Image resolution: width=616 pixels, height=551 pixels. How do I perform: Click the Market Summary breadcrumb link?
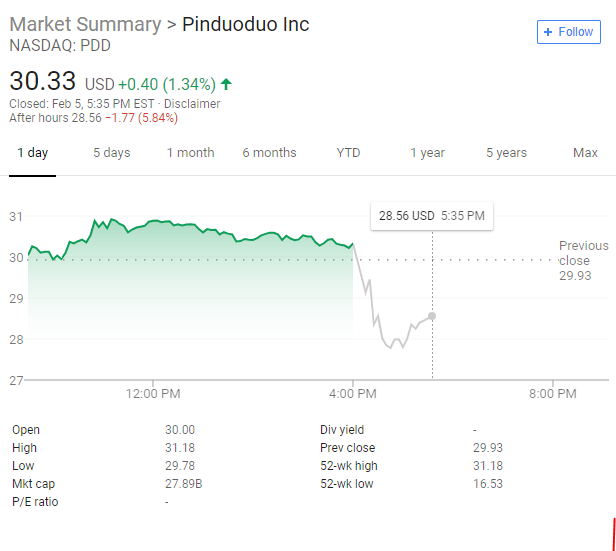85,24
